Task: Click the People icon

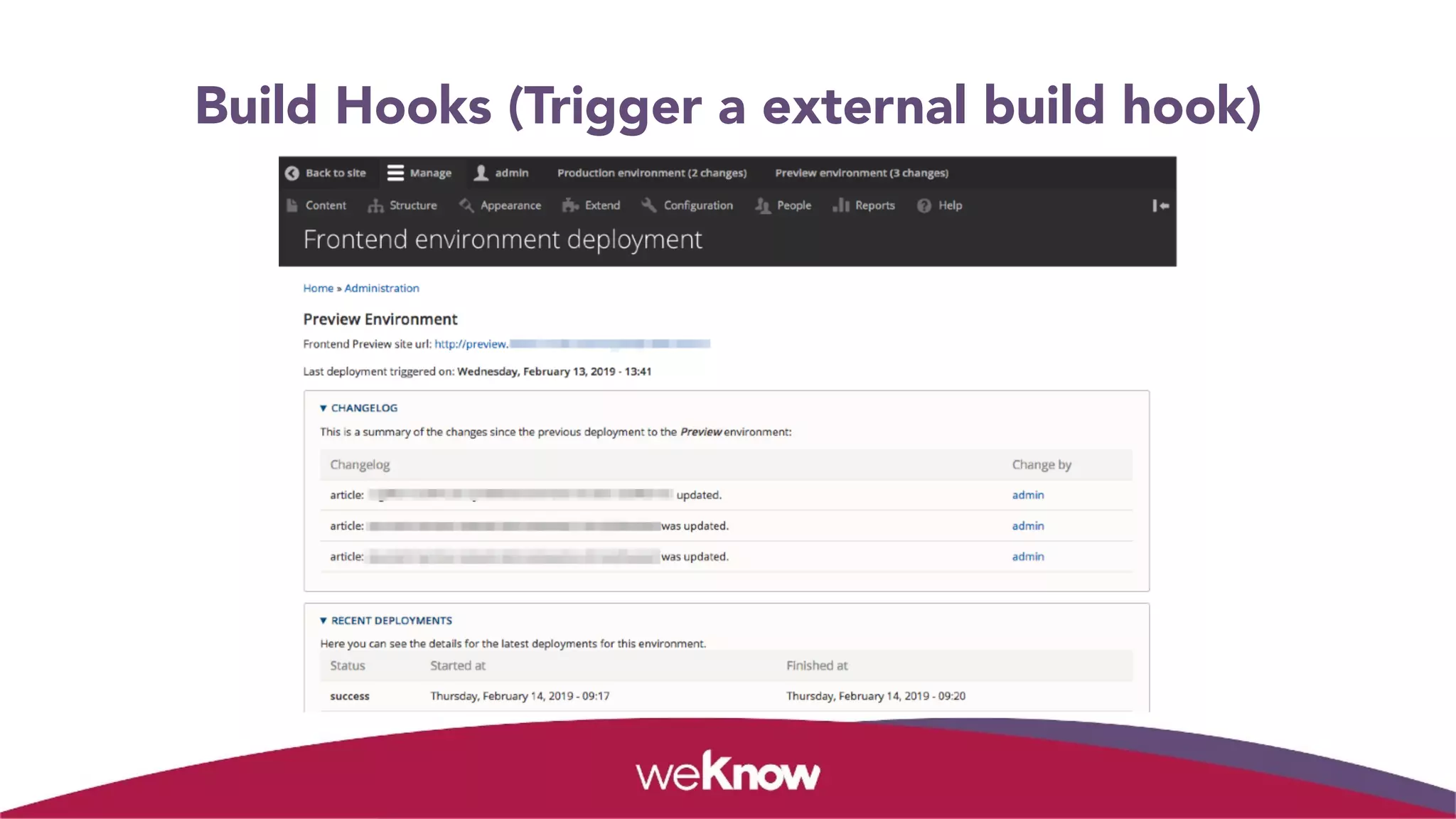Action: coord(763,205)
